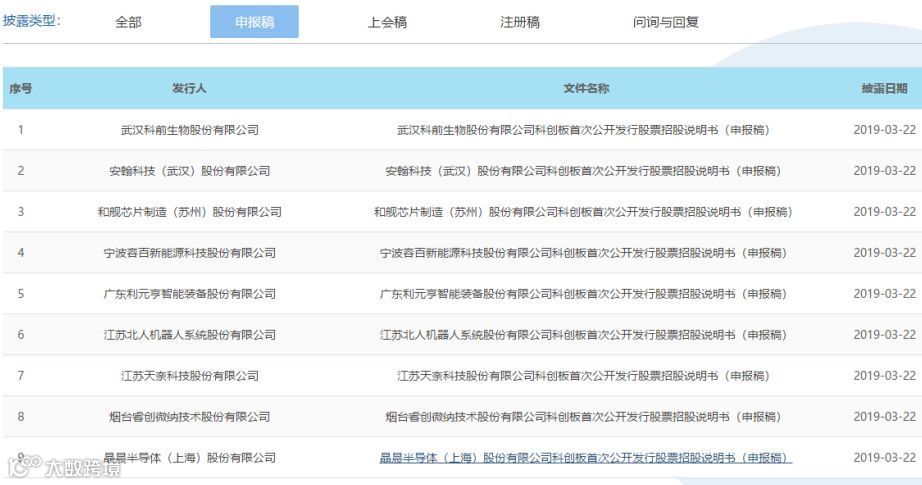The width and height of the screenshot is (922, 485).
Task: Switch to the 注册稿 tab
Action: pos(520,22)
